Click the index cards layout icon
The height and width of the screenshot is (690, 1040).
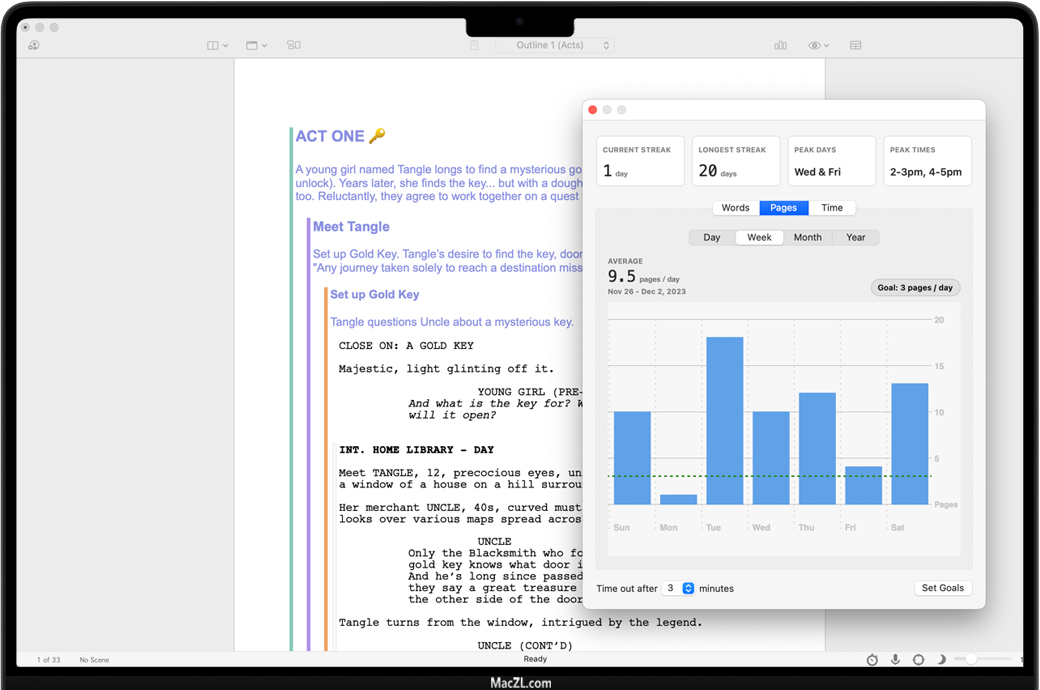[294, 45]
